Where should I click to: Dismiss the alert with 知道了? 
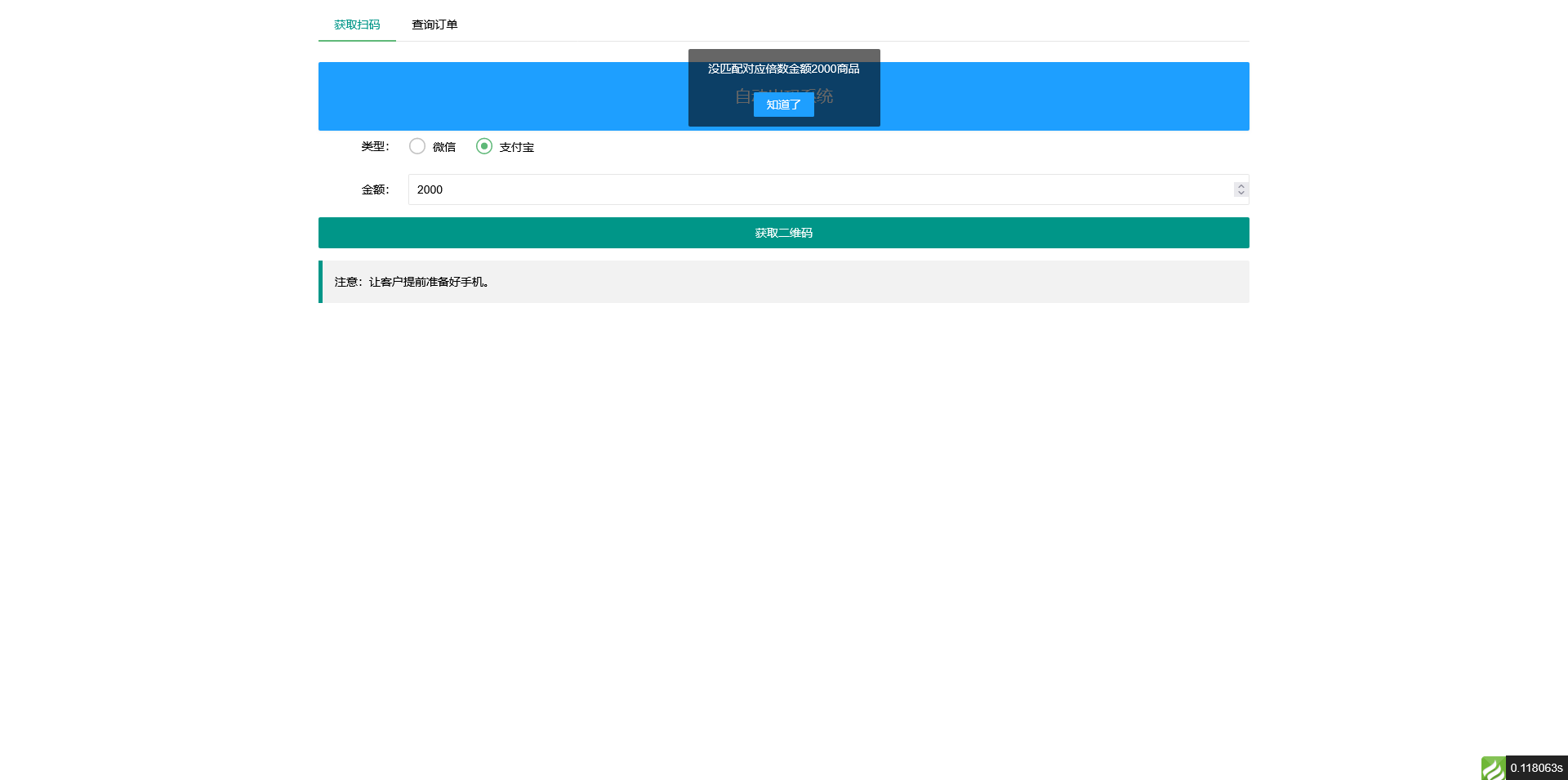(783, 105)
